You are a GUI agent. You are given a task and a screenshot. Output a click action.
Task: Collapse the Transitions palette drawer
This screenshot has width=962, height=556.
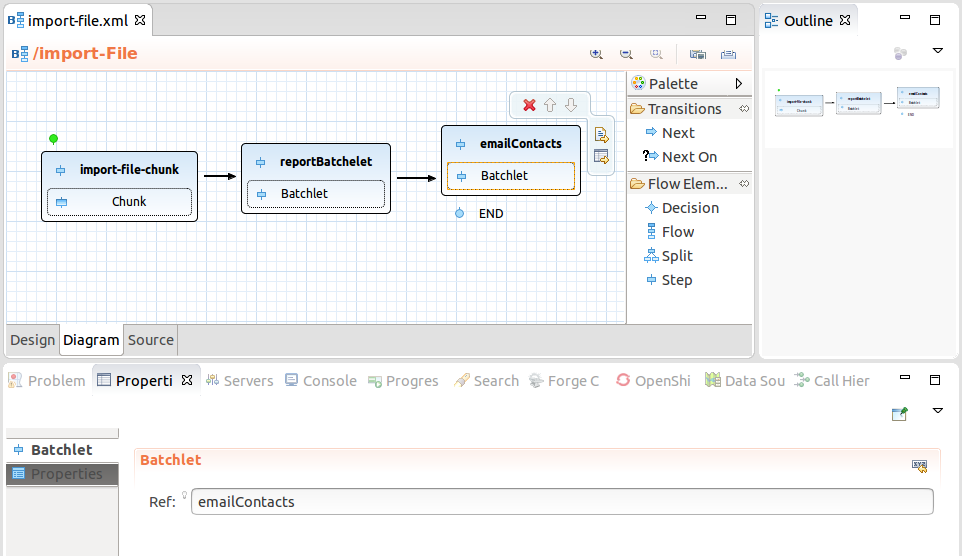[x=684, y=109]
